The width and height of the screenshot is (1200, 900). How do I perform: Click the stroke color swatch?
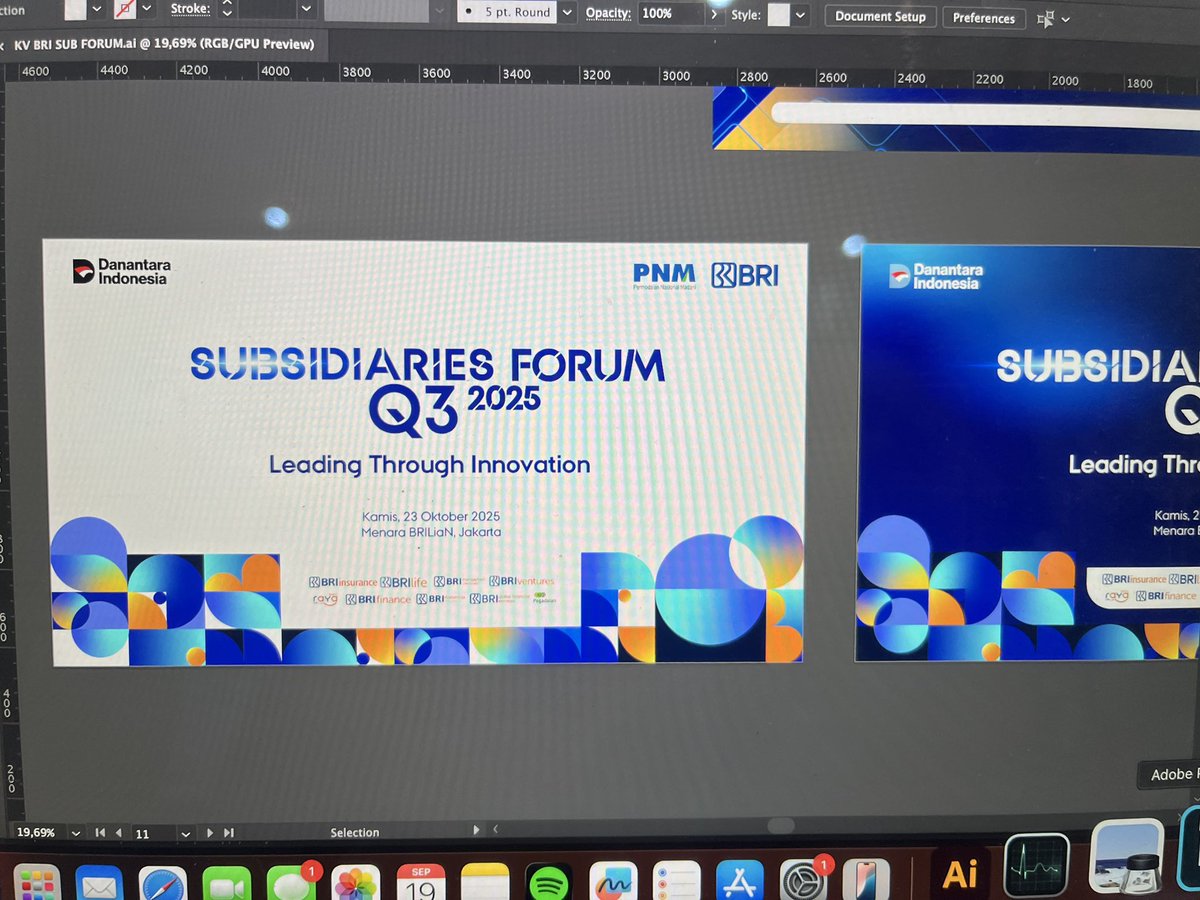point(124,10)
